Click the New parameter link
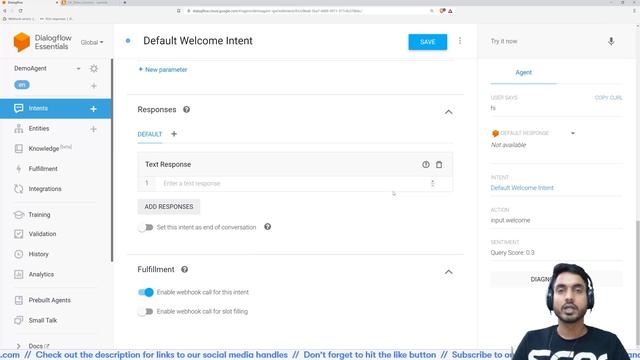Image resolution: width=640 pixels, height=360 pixels. click(x=163, y=70)
